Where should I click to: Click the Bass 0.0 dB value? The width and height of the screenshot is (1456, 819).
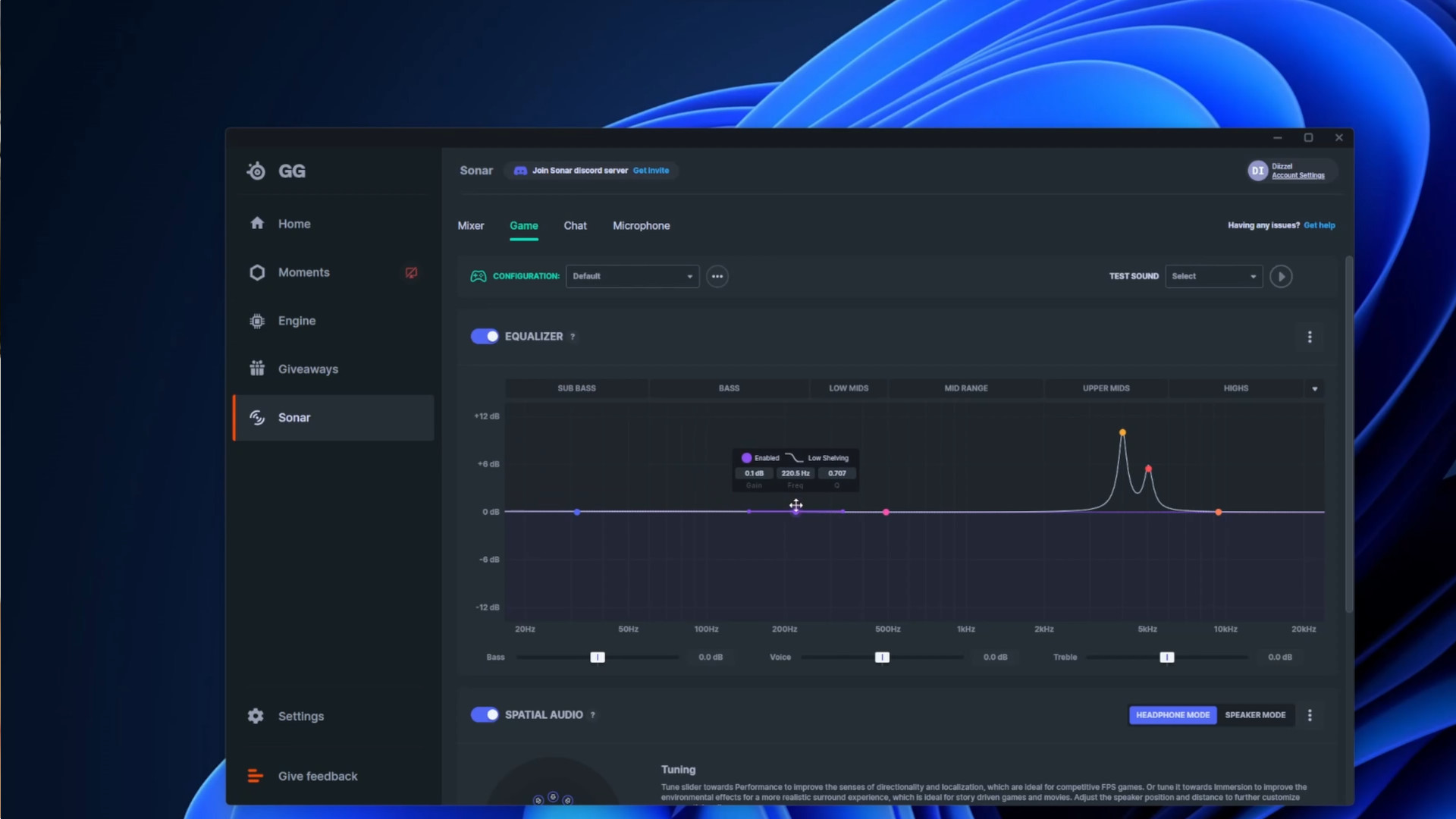click(x=711, y=657)
